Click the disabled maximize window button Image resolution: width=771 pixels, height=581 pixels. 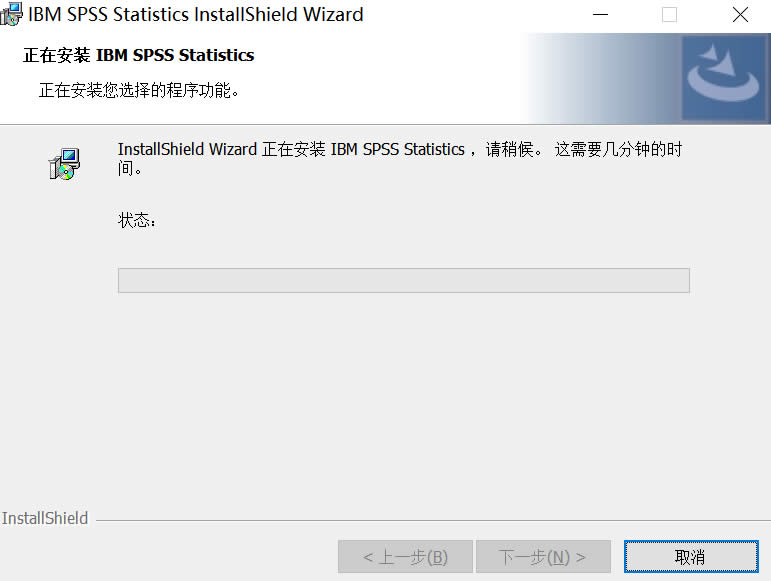tap(669, 15)
